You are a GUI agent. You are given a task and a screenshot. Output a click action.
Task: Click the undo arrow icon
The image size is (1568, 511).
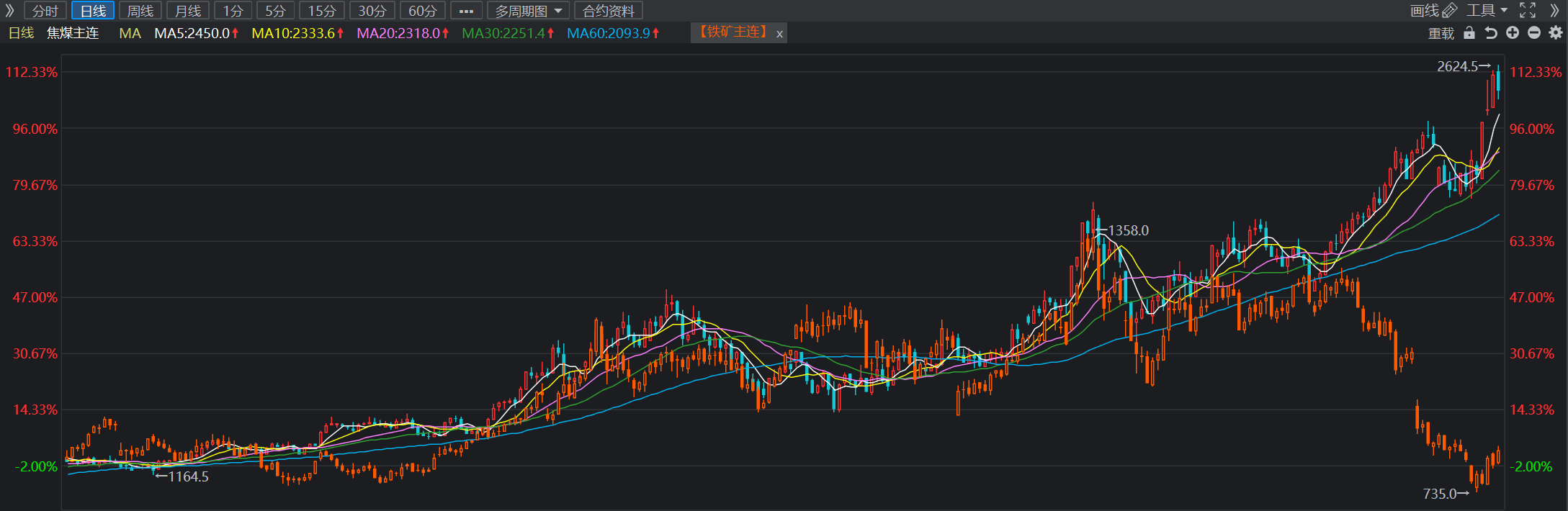click(1491, 33)
